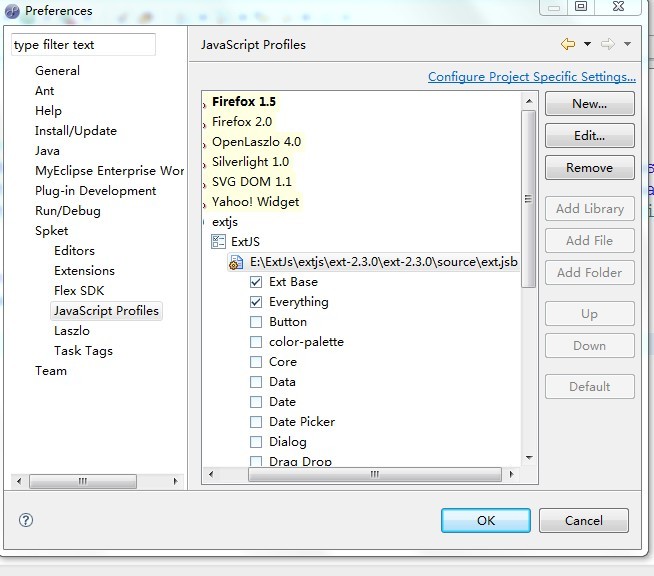Tick the Date checkbox
The width and height of the screenshot is (654, 576).
[256, 402]
